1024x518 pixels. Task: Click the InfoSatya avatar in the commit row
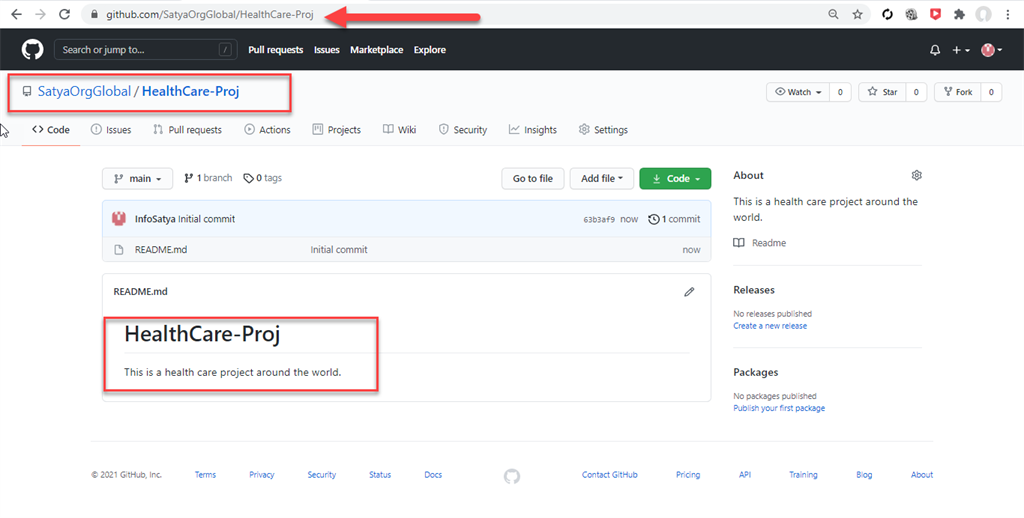pos(119,219)
